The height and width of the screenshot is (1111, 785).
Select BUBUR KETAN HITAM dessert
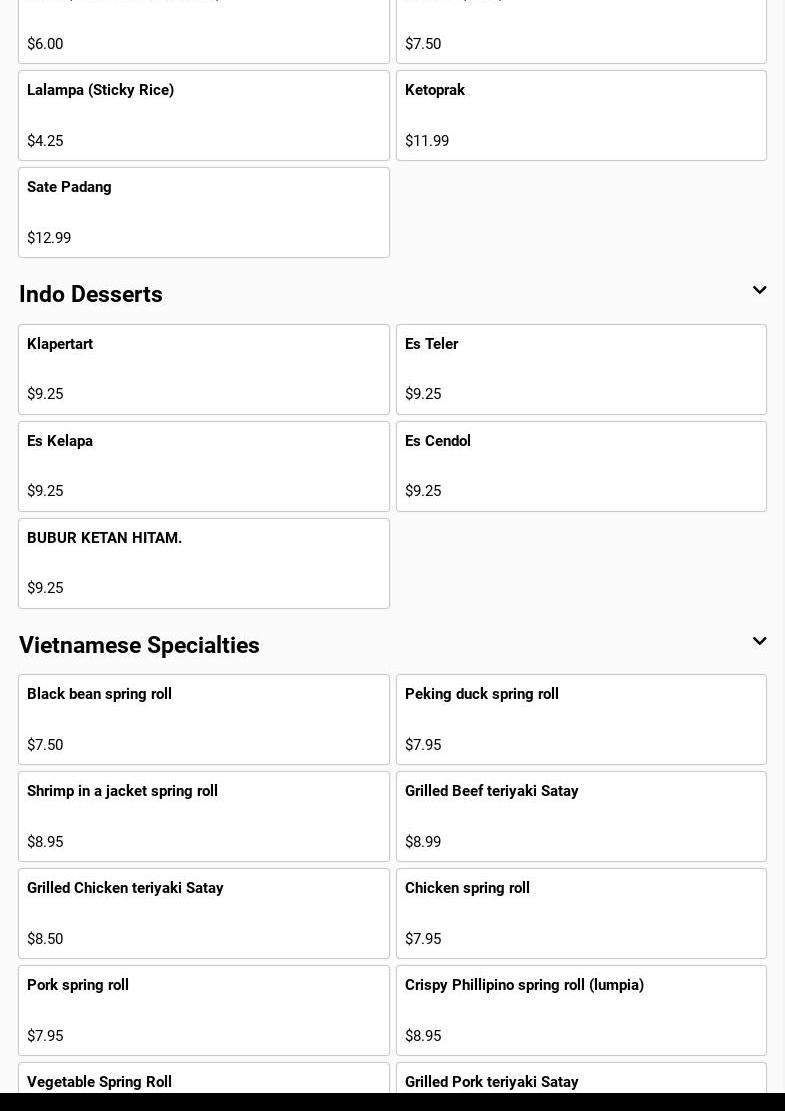[203, 563]
